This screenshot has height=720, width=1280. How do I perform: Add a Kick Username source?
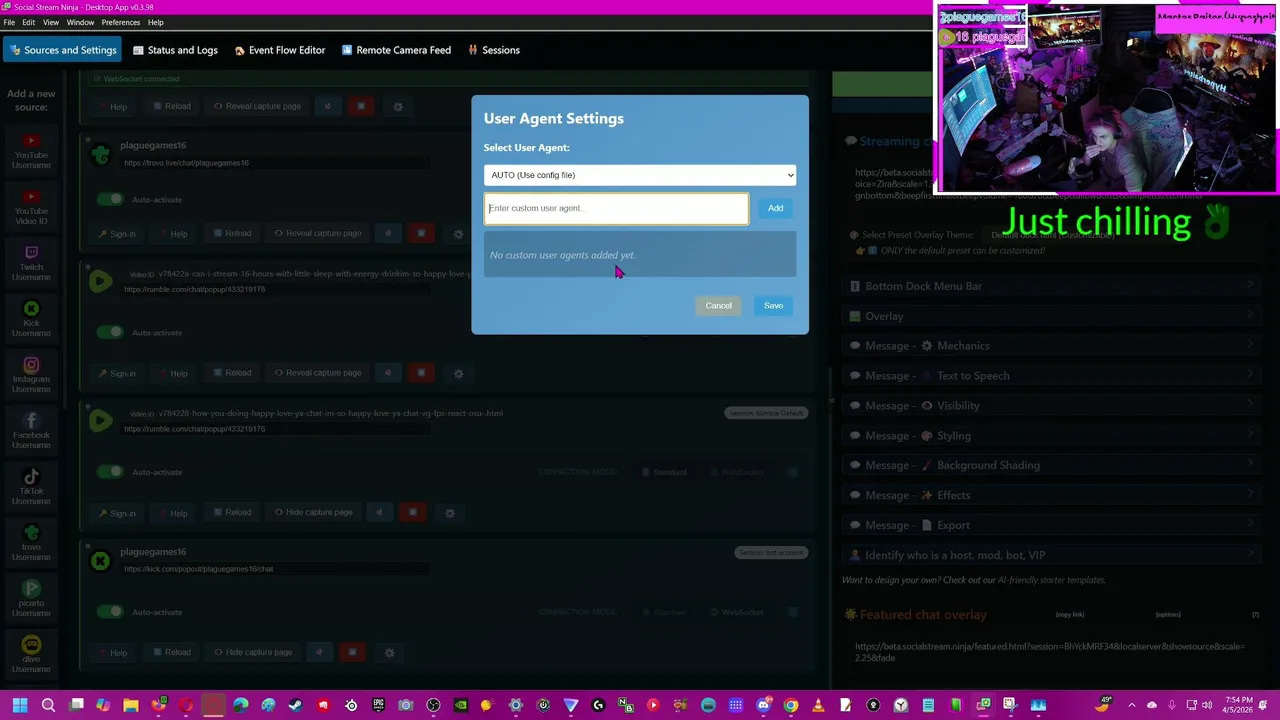(31, 317)
